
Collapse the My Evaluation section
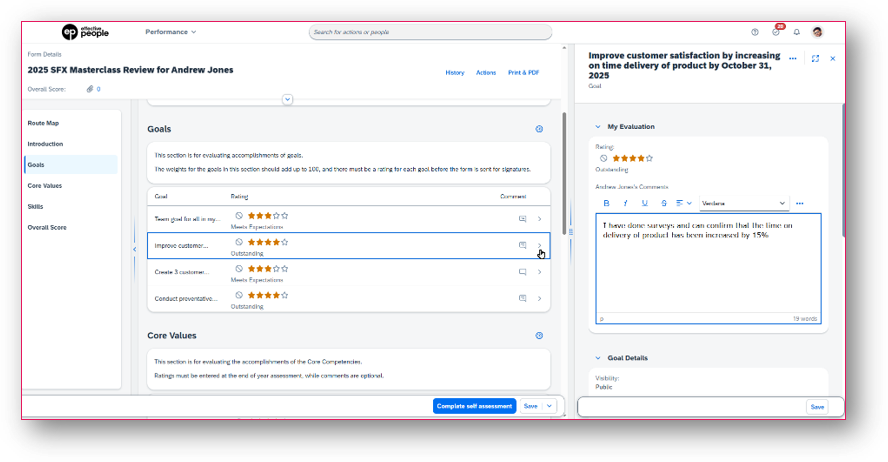598,127
